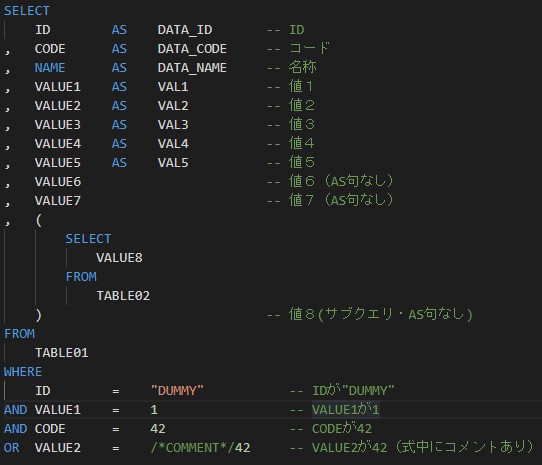Screen dimensions: 542x465
Task: Click the DATA_NAME alias
Action: pyautogui.click(x=192, y=68)
